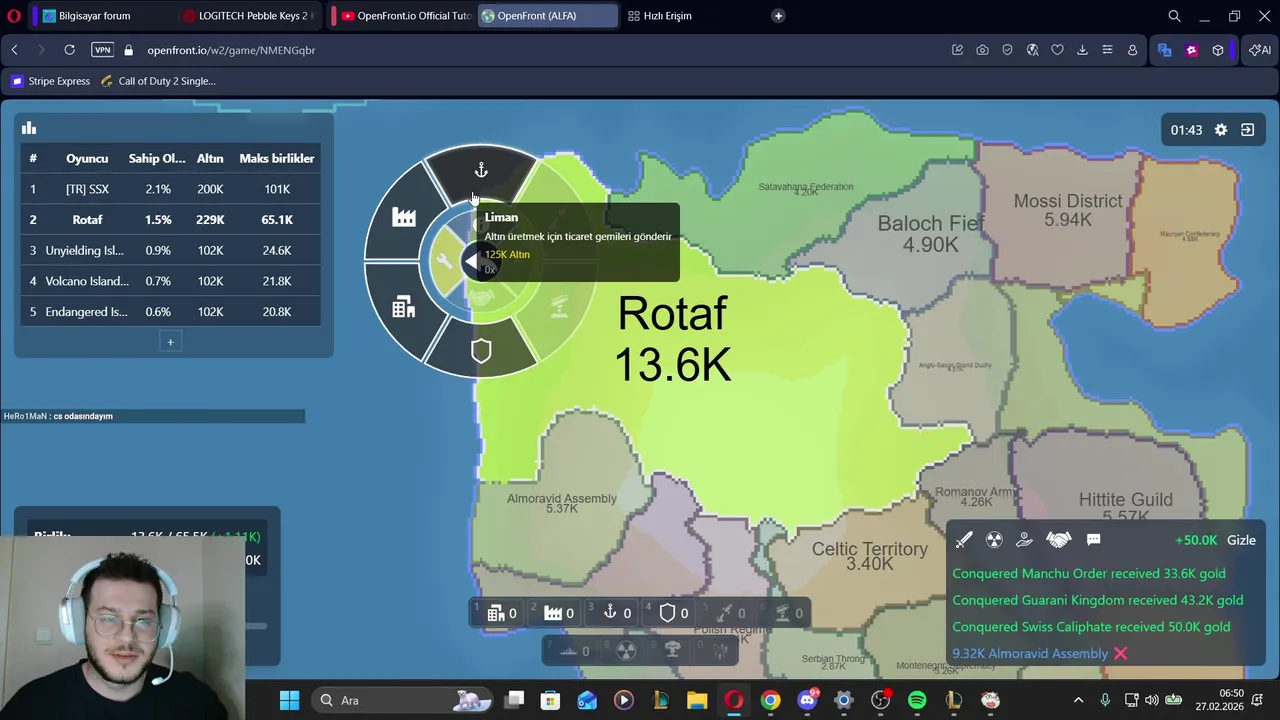Choose the factory segment in radial menu
This screenshot has width=1280, height=720.
(404, 218)
